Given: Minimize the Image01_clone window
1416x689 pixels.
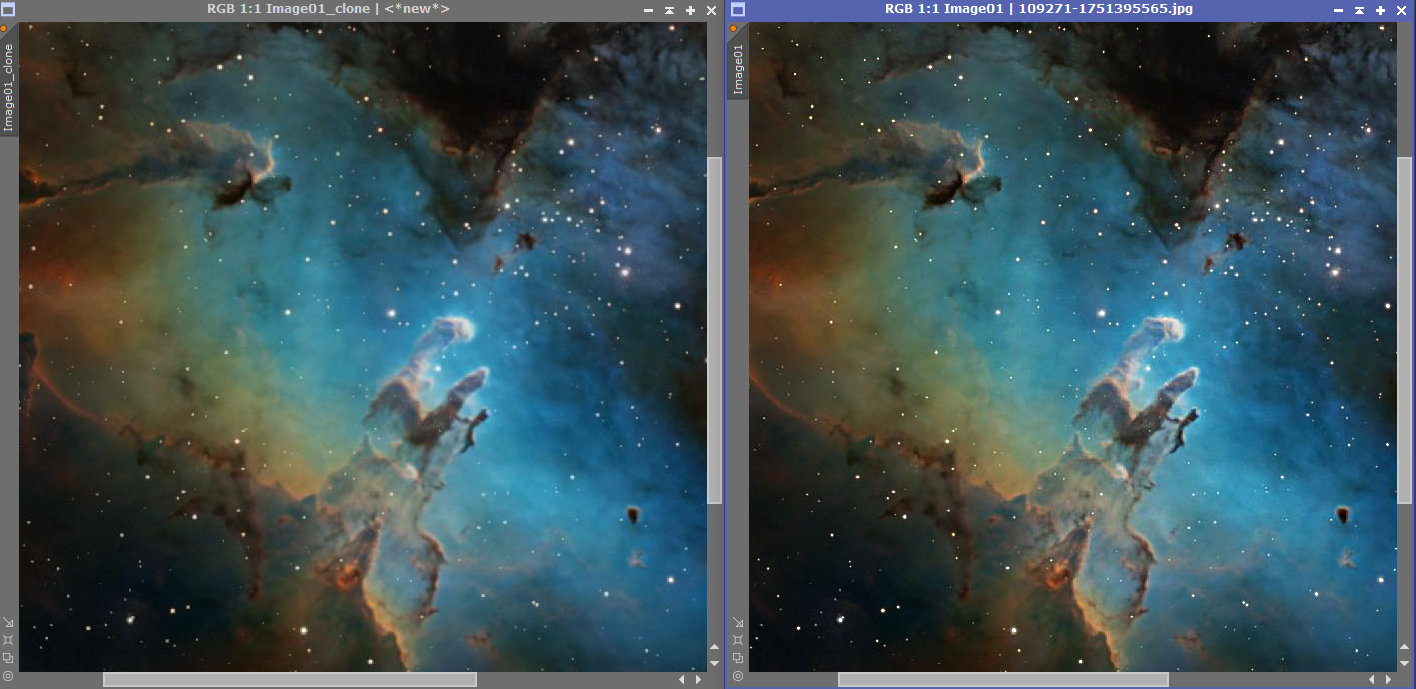Looking at the screenshot, I should tap(648, 10).
